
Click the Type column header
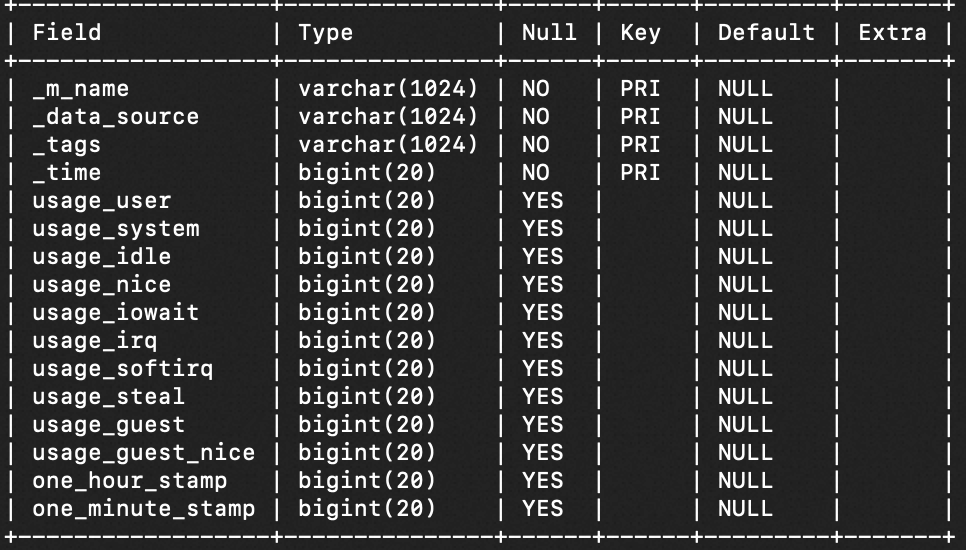pyautogui.click(x=325, y=32)
